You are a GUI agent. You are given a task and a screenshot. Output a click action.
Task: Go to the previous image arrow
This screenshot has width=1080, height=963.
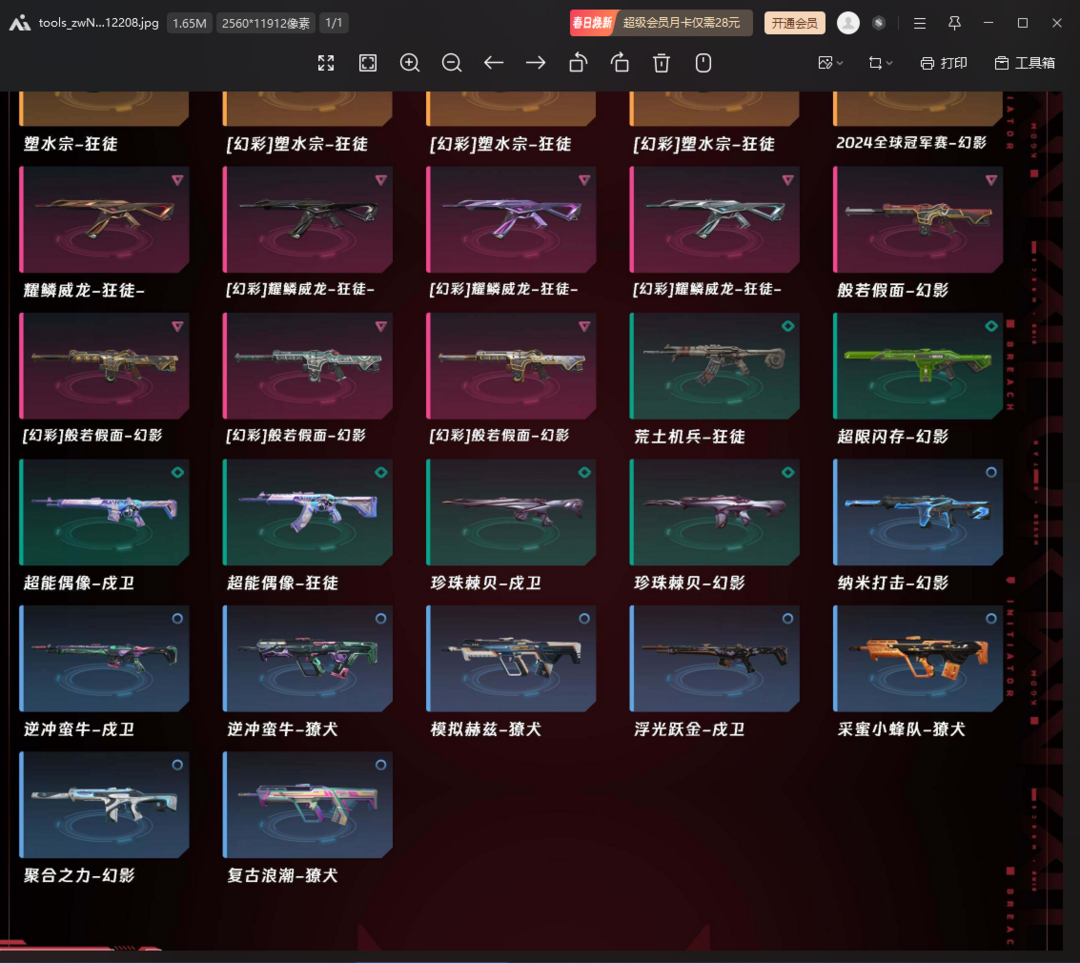[494, 63]
